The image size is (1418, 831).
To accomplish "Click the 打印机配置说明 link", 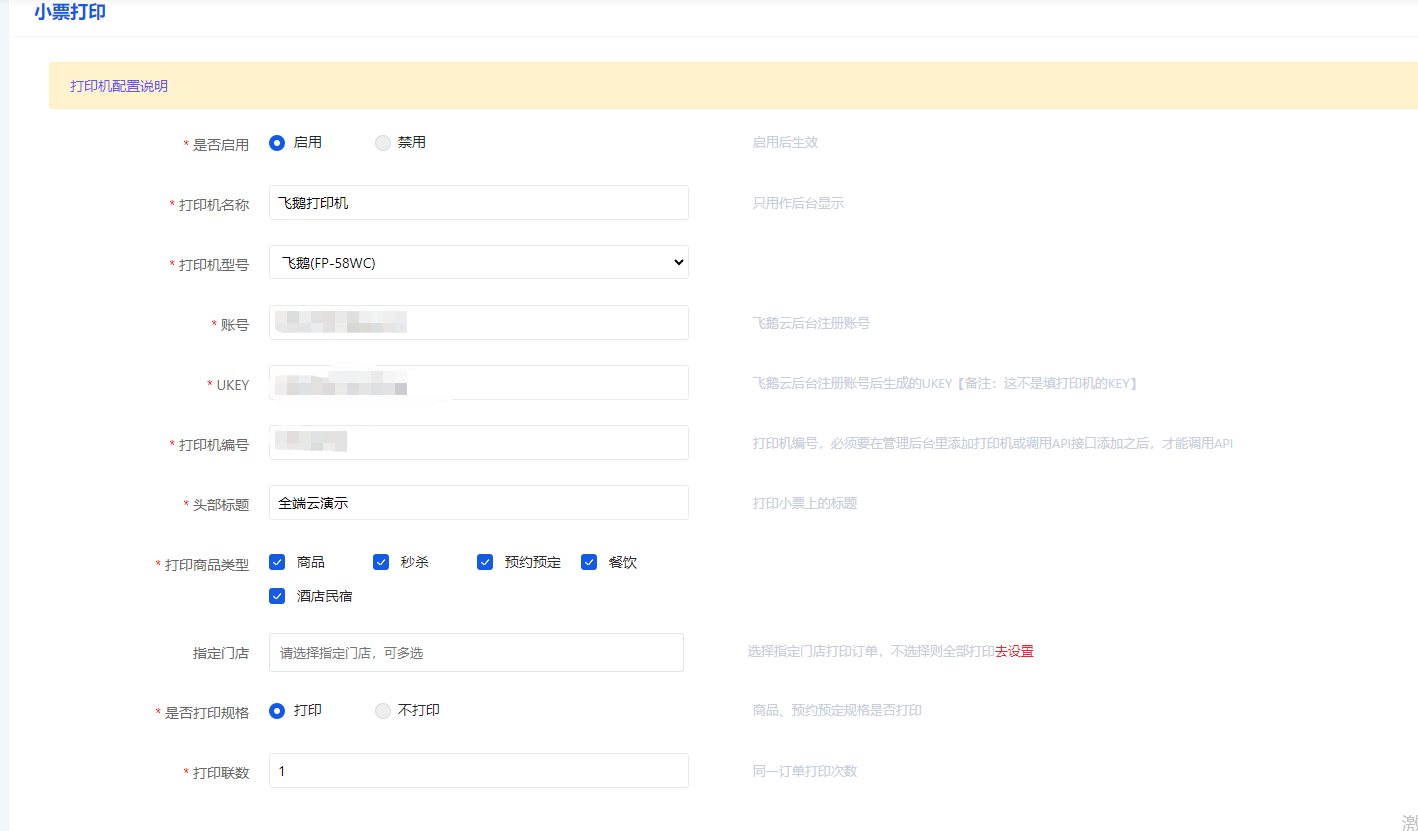I will click(x=119, y=86).
